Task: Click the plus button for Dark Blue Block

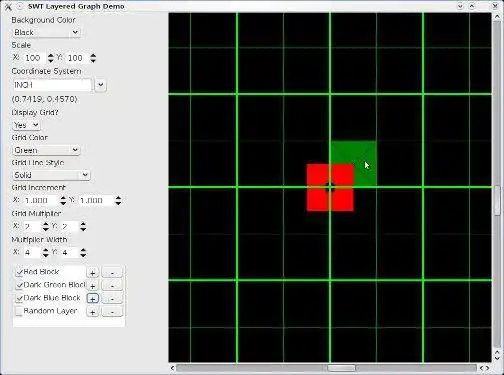Action: click(93, 299)
